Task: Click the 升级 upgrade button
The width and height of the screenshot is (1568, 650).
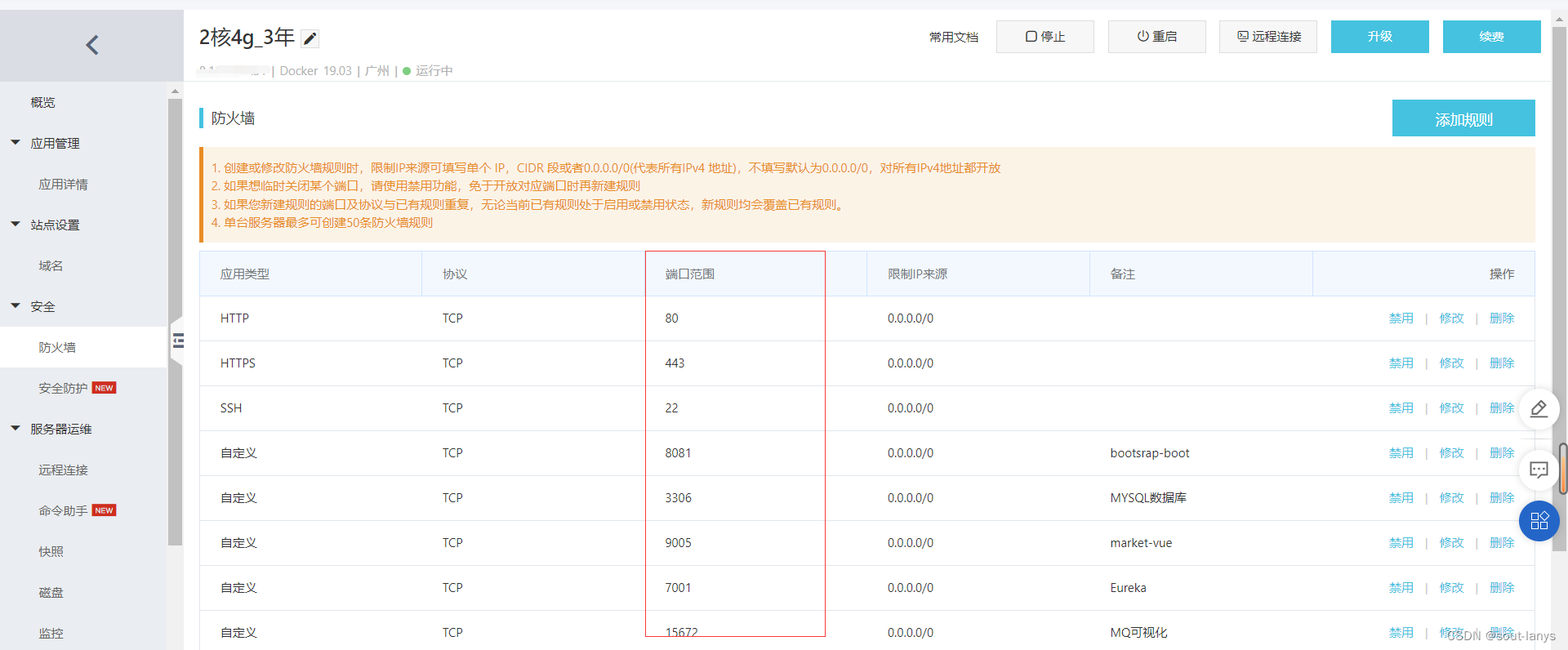Action: pos(1379,37)
